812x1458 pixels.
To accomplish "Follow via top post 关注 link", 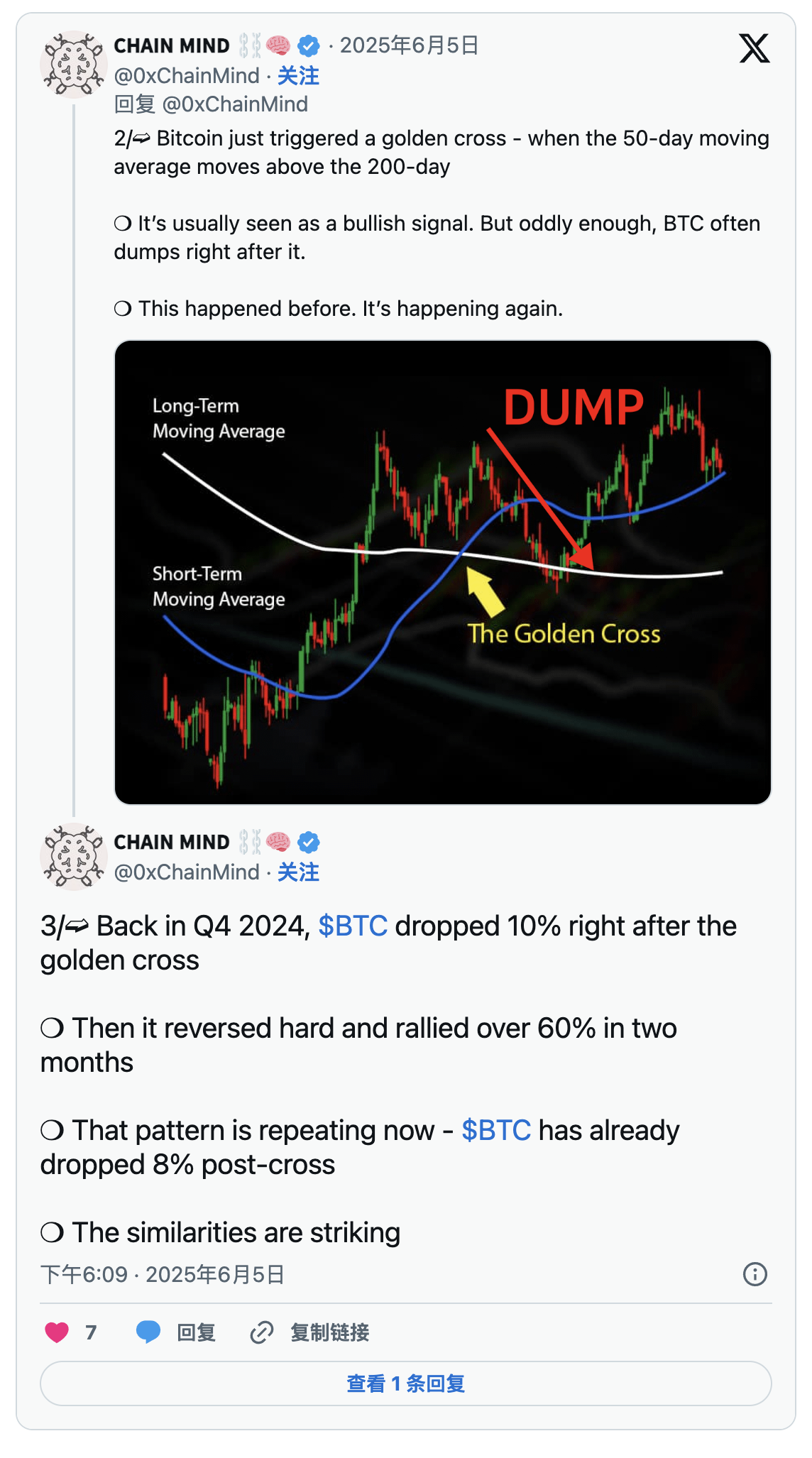I will coord(298,76).
